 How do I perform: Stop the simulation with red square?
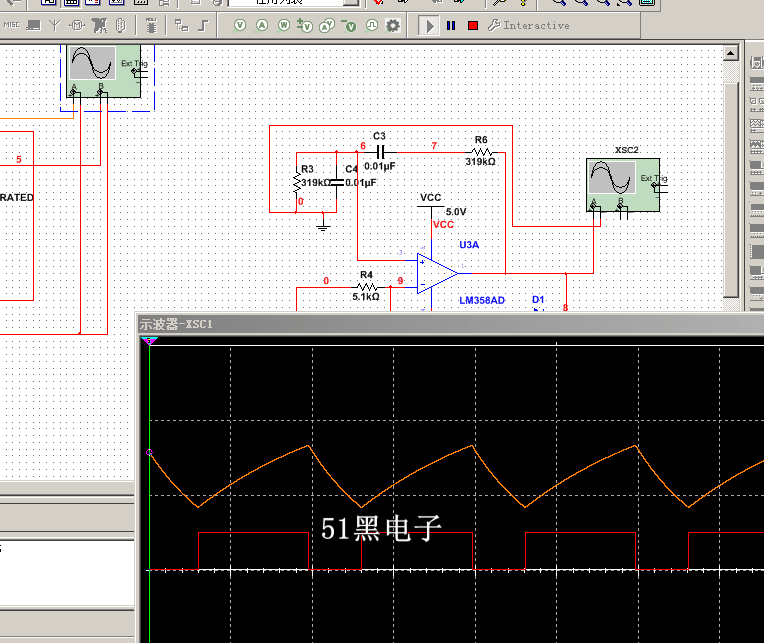coord(473,25)
